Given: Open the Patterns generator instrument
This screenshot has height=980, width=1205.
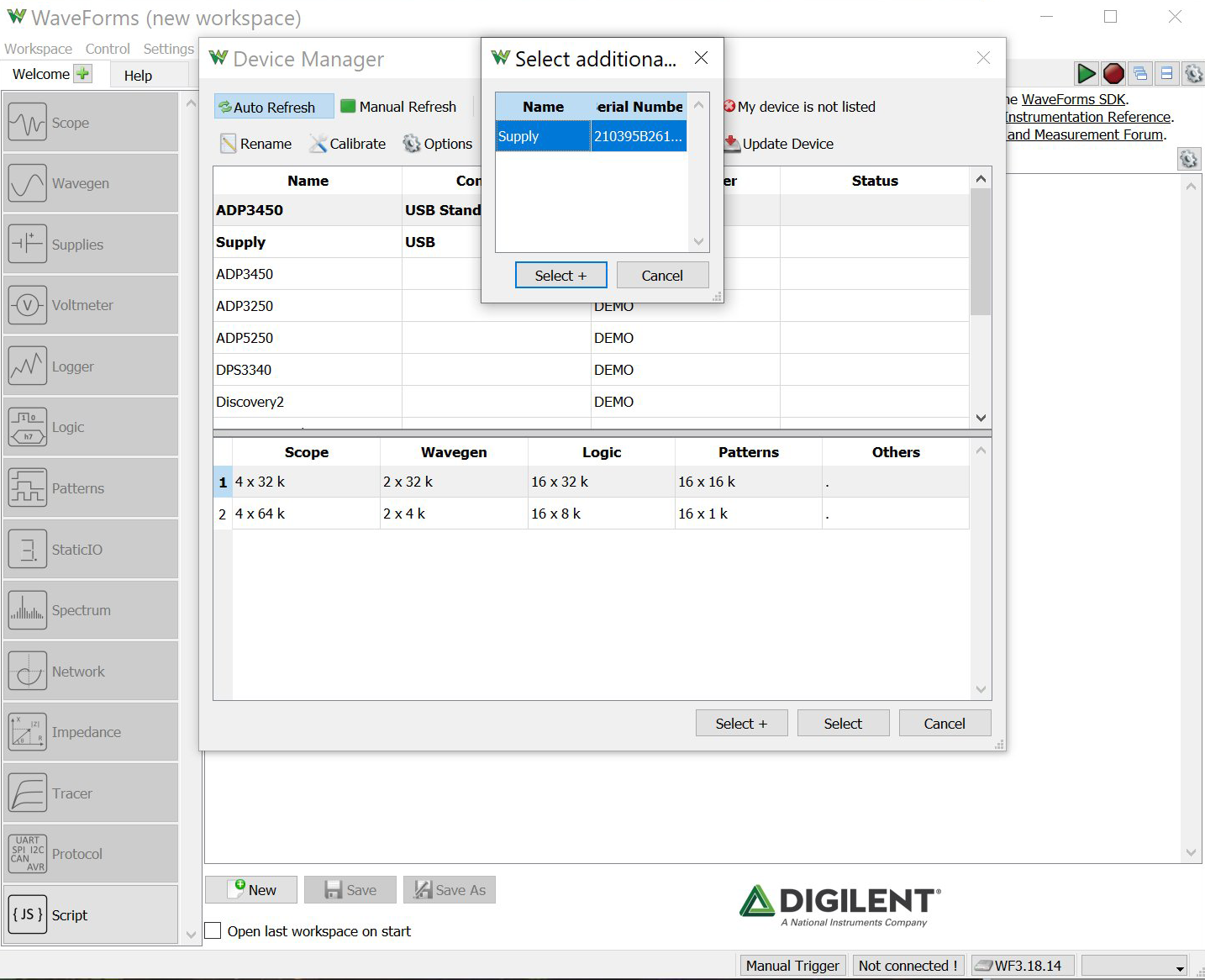Looking at the screenshot, I should pyautogui.click(x=91, y=488).
